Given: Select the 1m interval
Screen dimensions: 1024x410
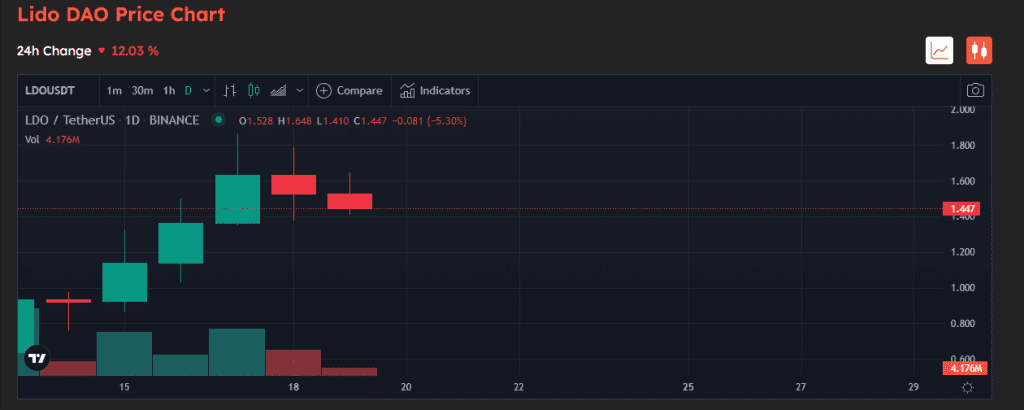Looking at the screenshot, I should tap(114, 91).
